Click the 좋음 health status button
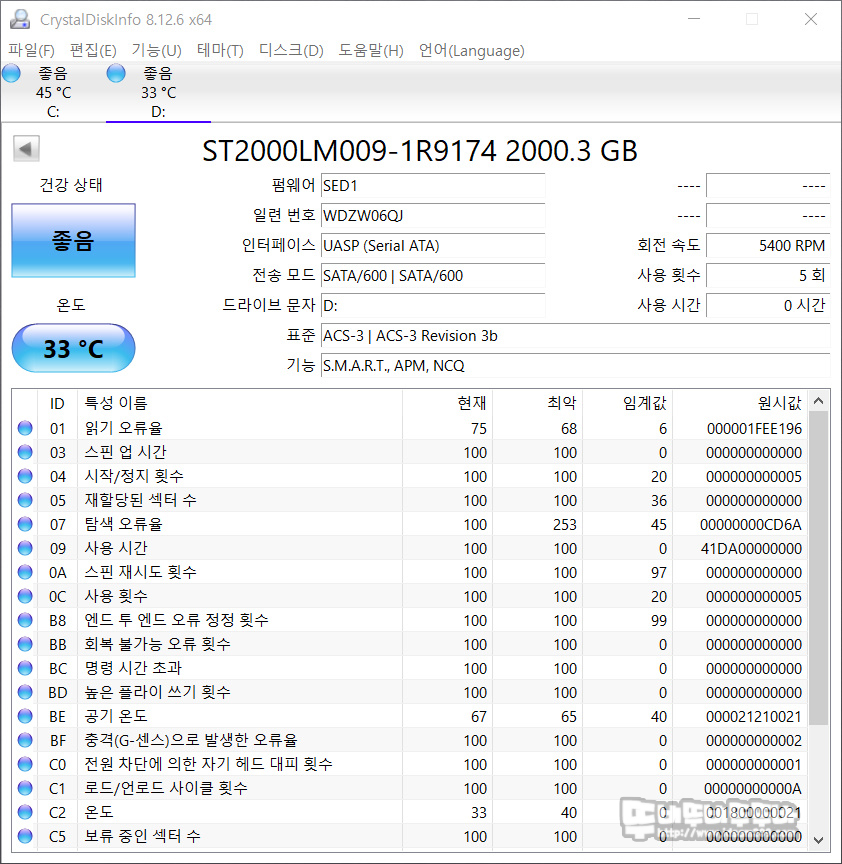This screenshot has height=864, width=842. point(73,241)
